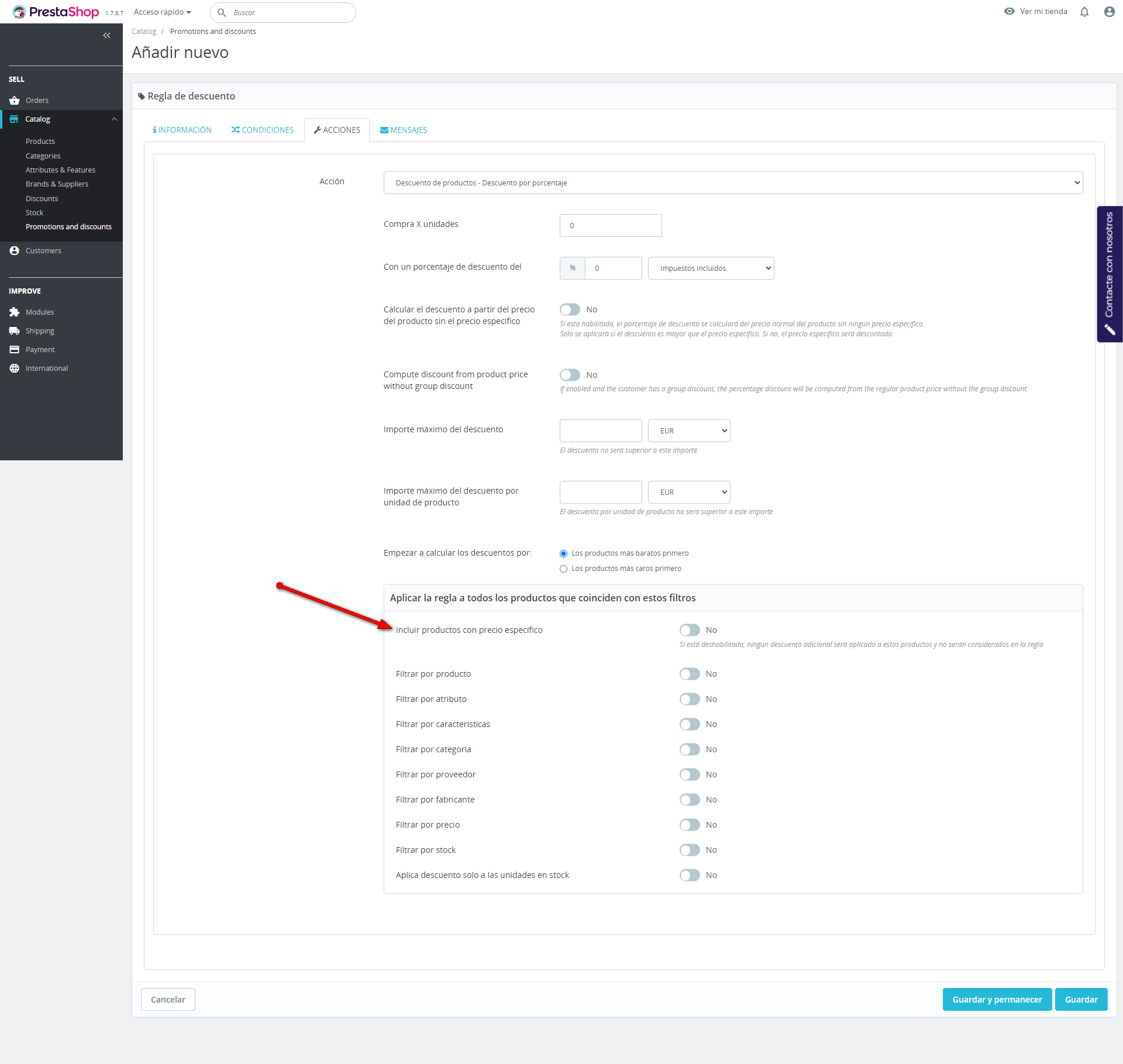Expand 'Acceso rápido' quick access menu
This screenshot has height=1064, width=1123.
click(x=162, y=12)
